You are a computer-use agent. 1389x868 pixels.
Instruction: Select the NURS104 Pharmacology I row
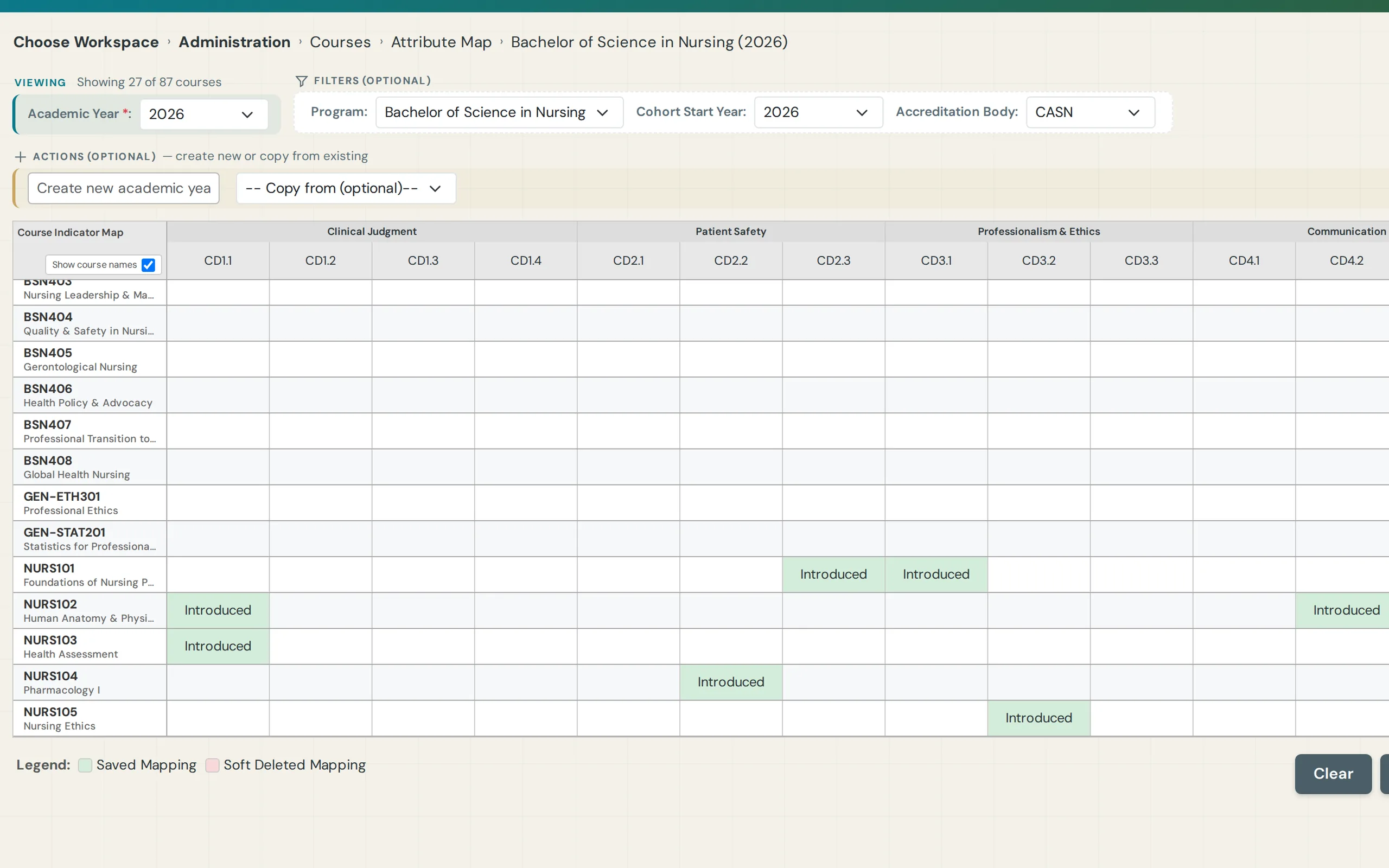coord(90,682)
